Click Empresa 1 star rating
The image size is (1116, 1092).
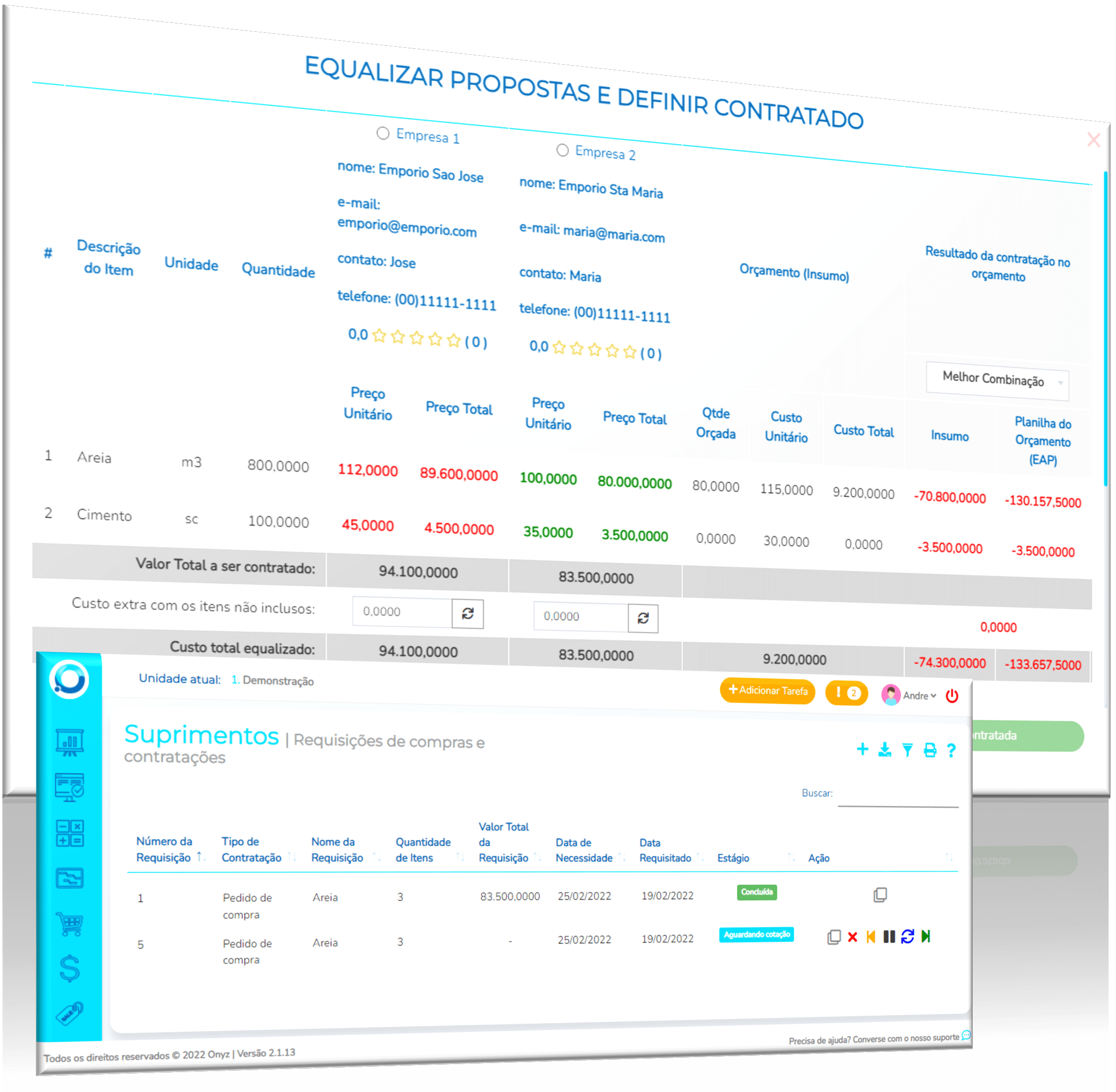click(417, 338)
